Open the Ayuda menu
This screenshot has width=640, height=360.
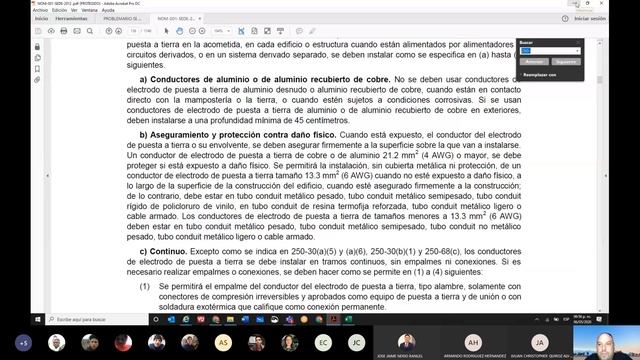[x=108, y=10]
